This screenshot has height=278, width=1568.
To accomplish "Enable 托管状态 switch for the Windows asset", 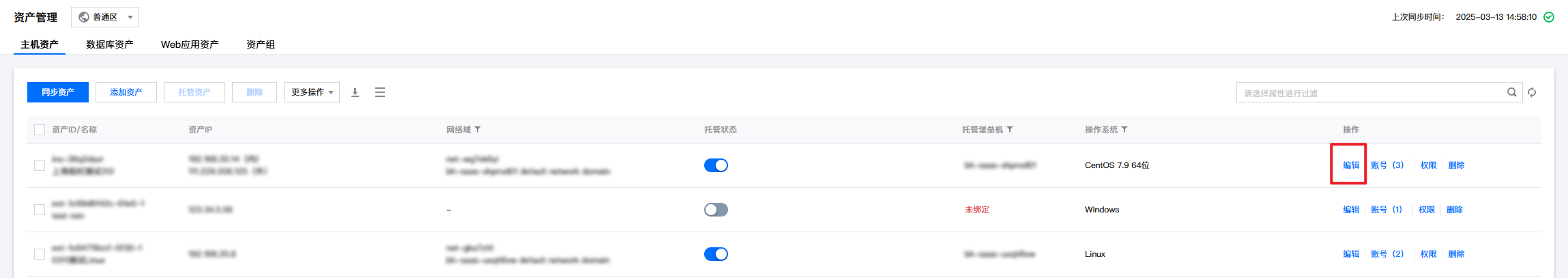I will pos(716,210).
